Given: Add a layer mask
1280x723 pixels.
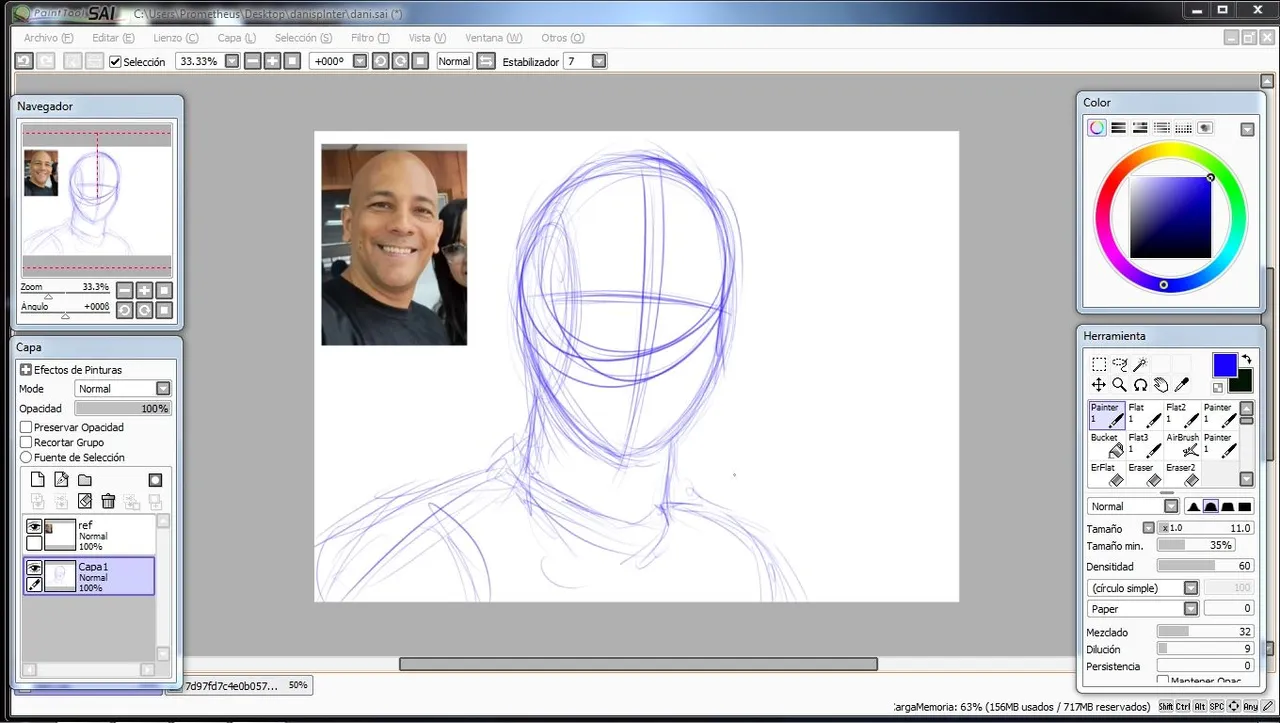Looking at the screenshot, I should click(x=155, y=480).
